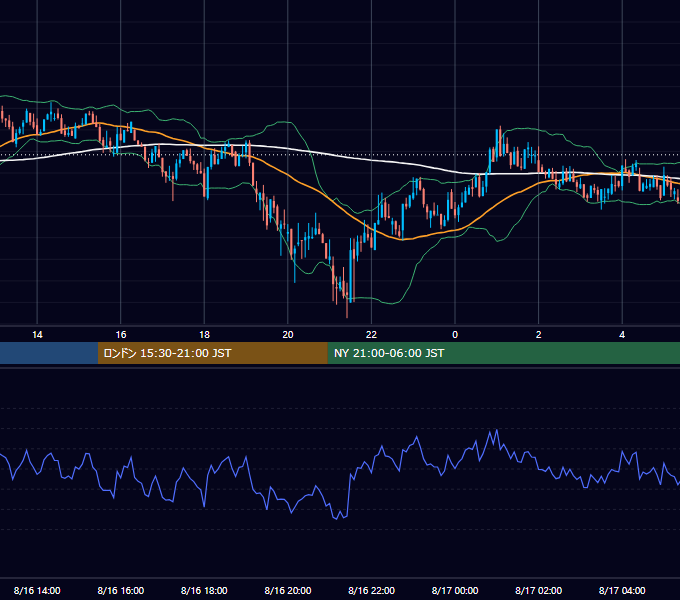The width and height of the screenshot is (680, 600).
Task: Select the 18 hour label on upper axis
Action: (x=204, y=335)
